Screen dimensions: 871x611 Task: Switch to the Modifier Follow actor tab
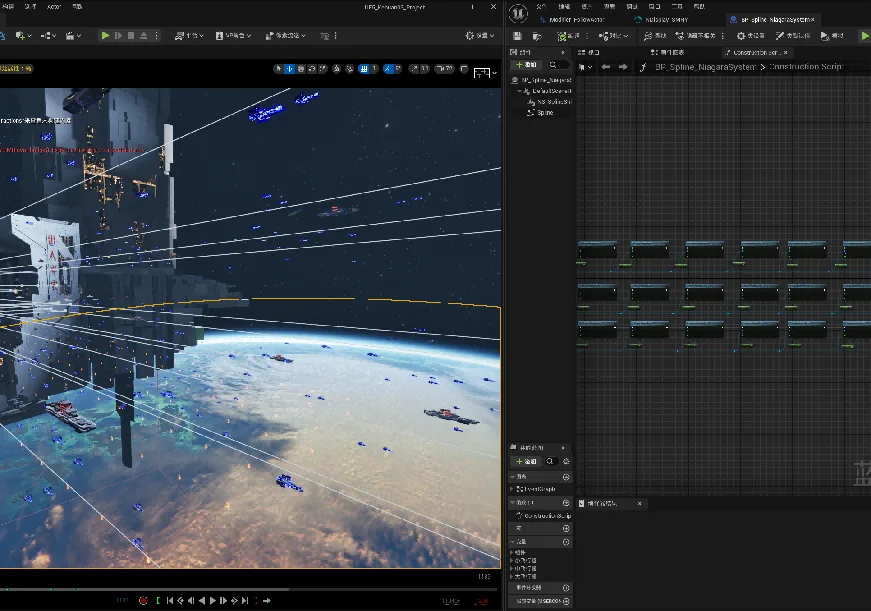(x=572, y=19)
